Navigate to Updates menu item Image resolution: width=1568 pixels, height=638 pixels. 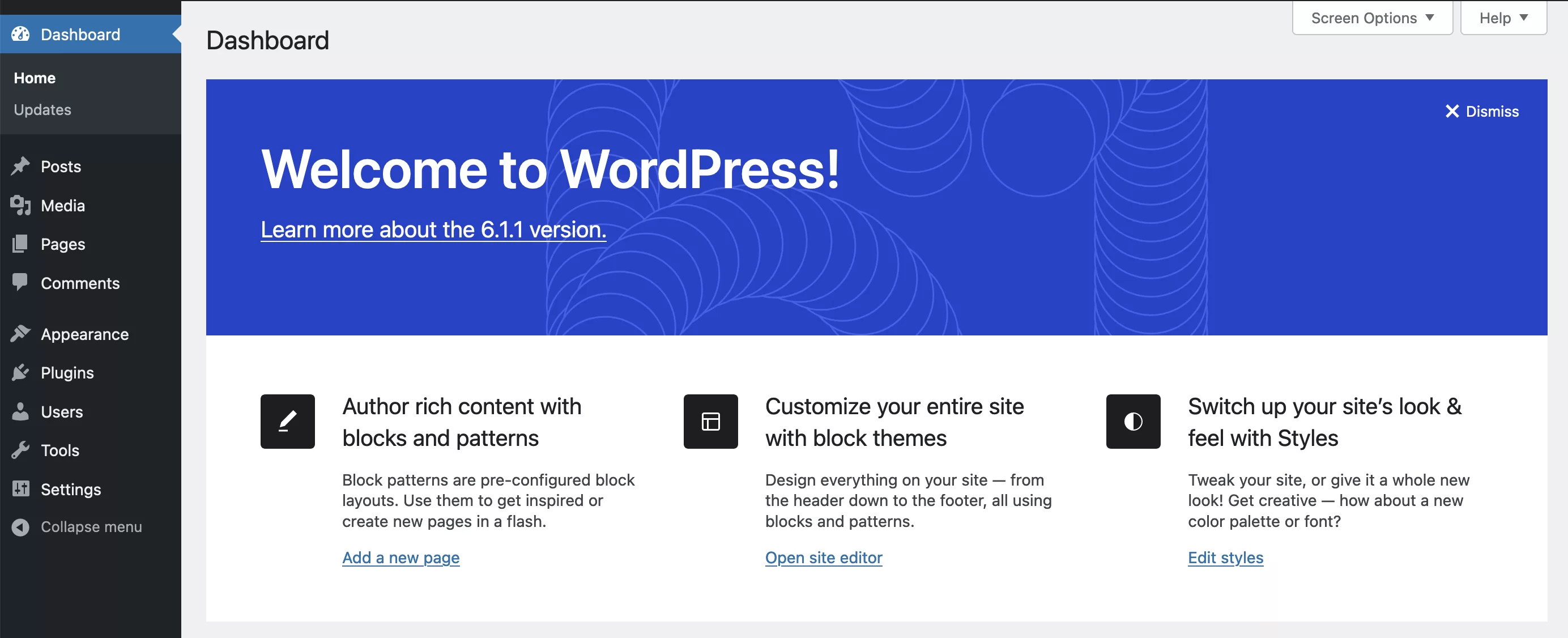[43, 109]
